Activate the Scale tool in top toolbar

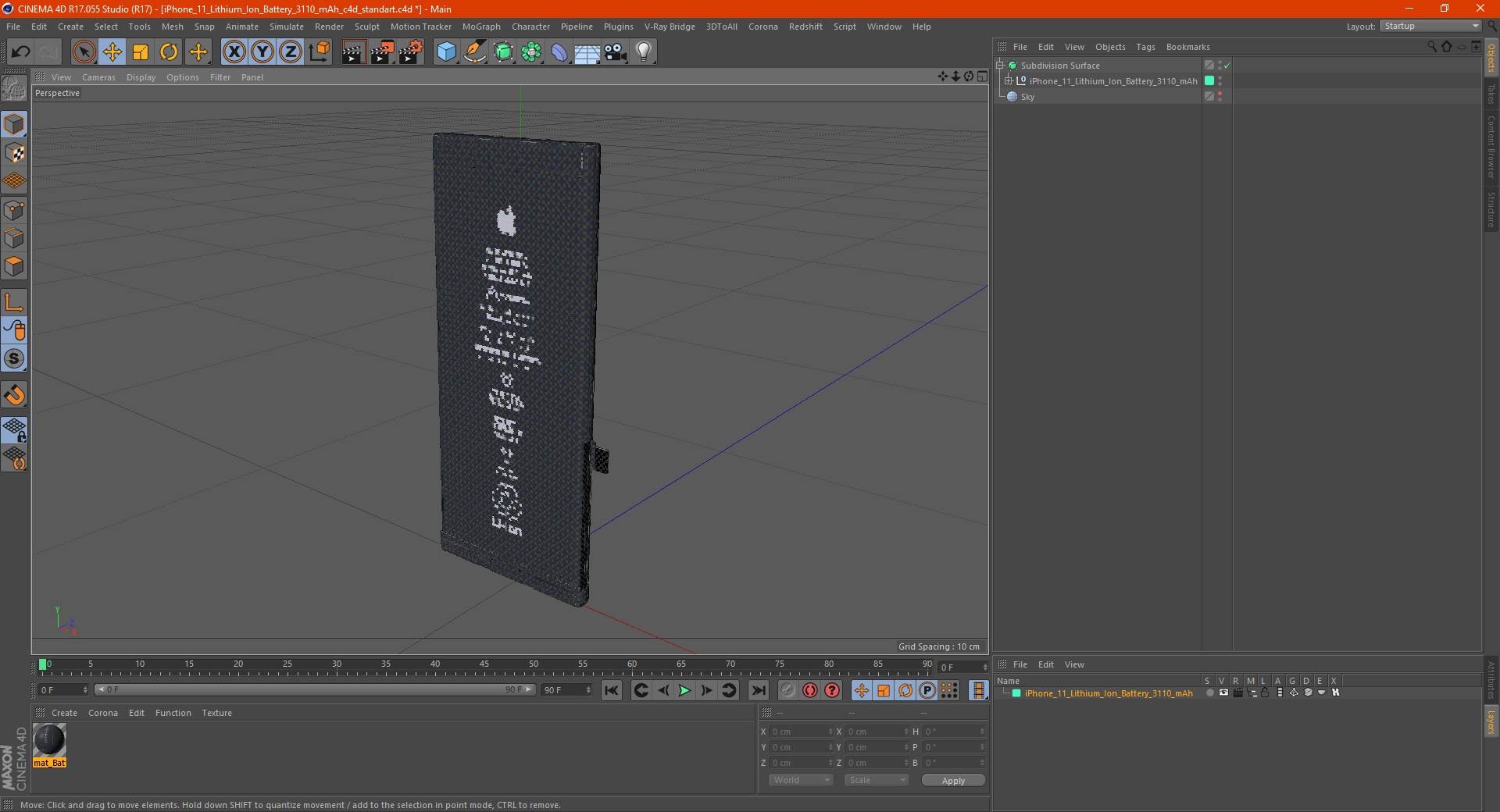tap(141, 52)
